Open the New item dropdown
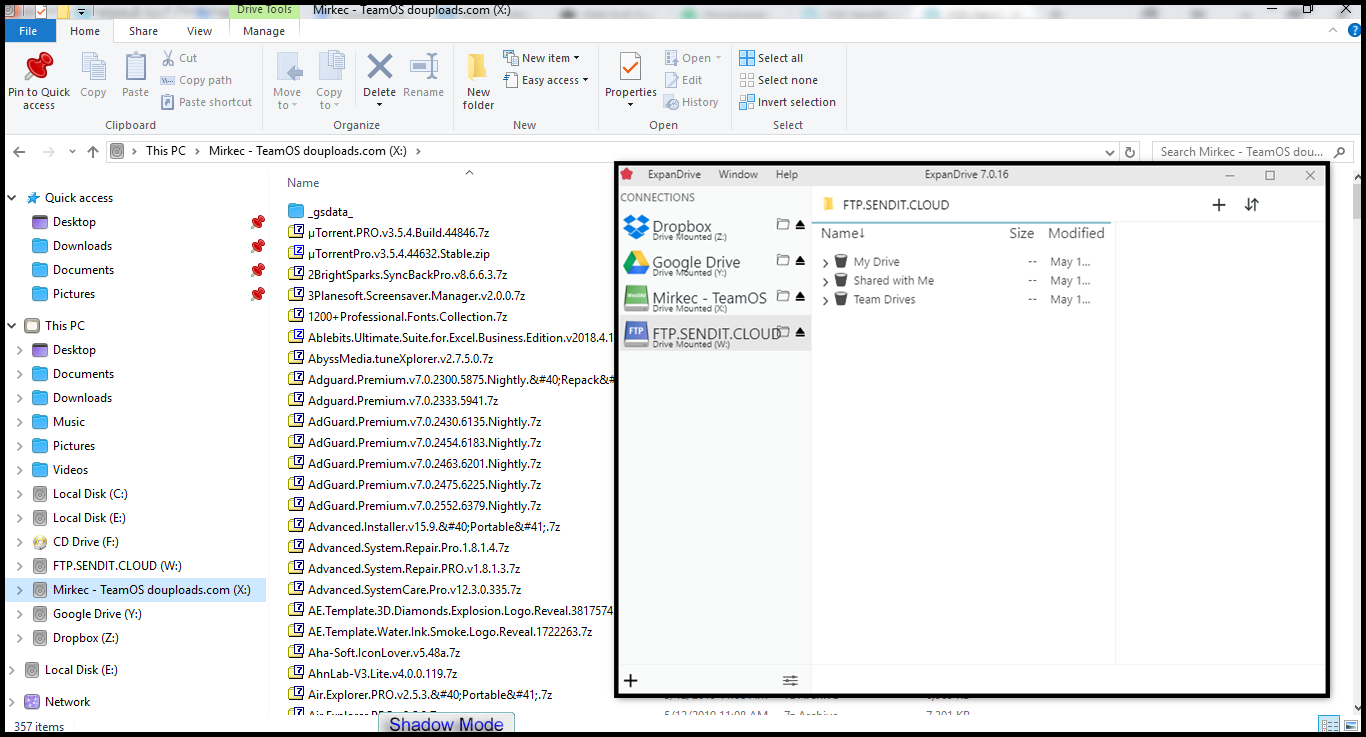Screen dimensions: 1366x737 coord(541,58)
